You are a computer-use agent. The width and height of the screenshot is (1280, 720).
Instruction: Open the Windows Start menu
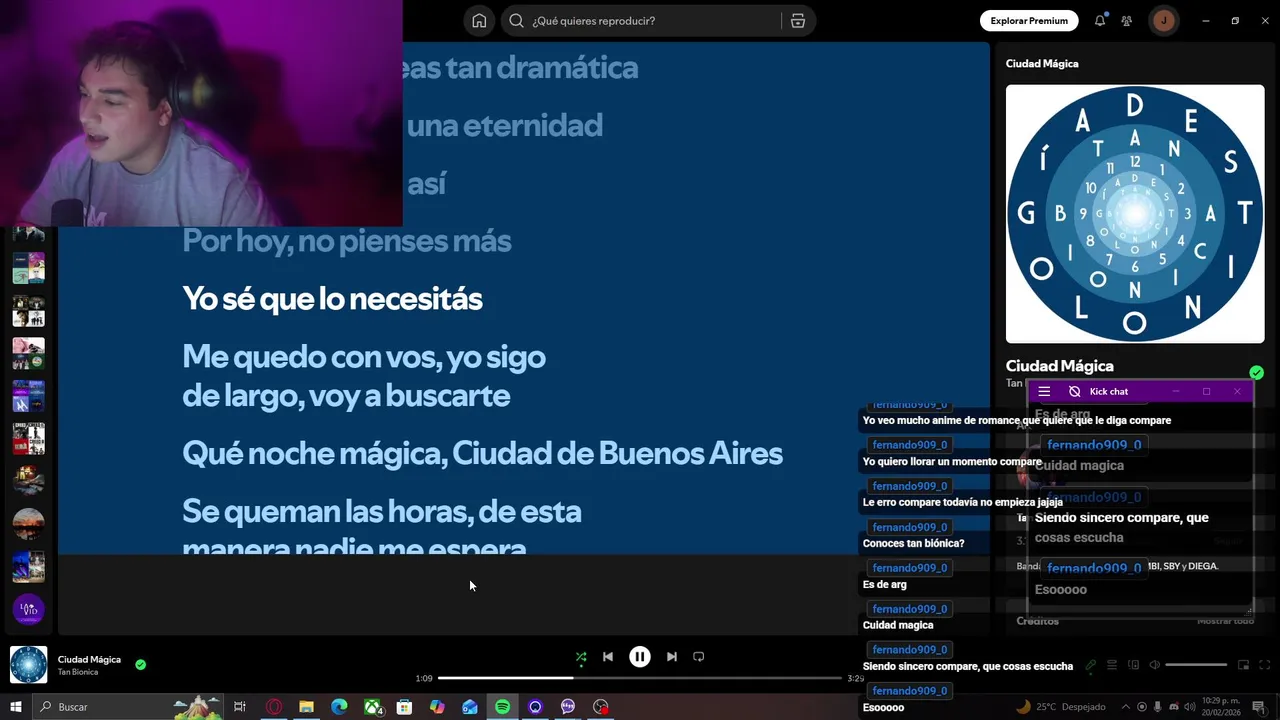[x=16, y=707]
